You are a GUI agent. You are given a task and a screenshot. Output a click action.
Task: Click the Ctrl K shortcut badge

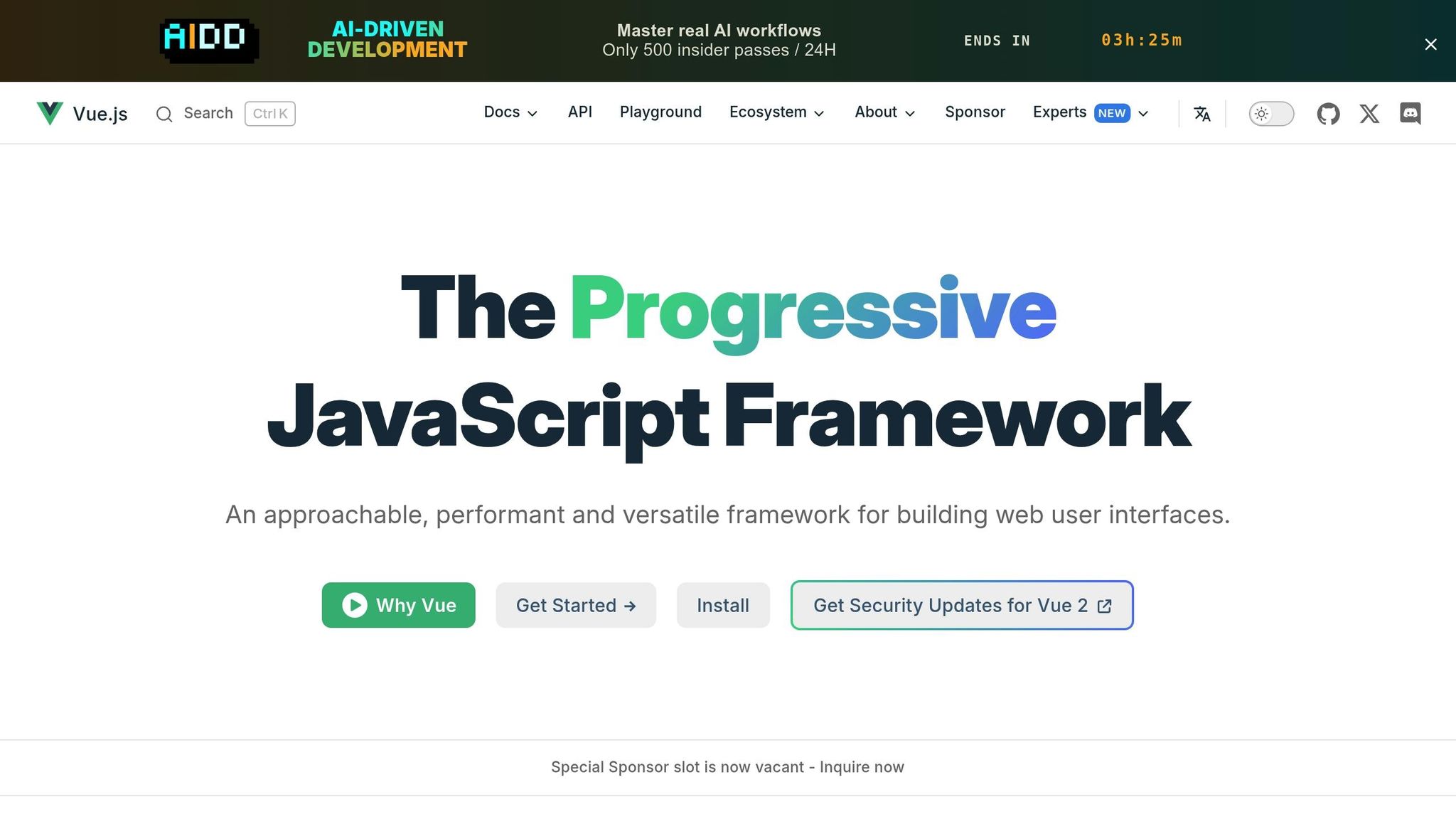click(270, 114)
